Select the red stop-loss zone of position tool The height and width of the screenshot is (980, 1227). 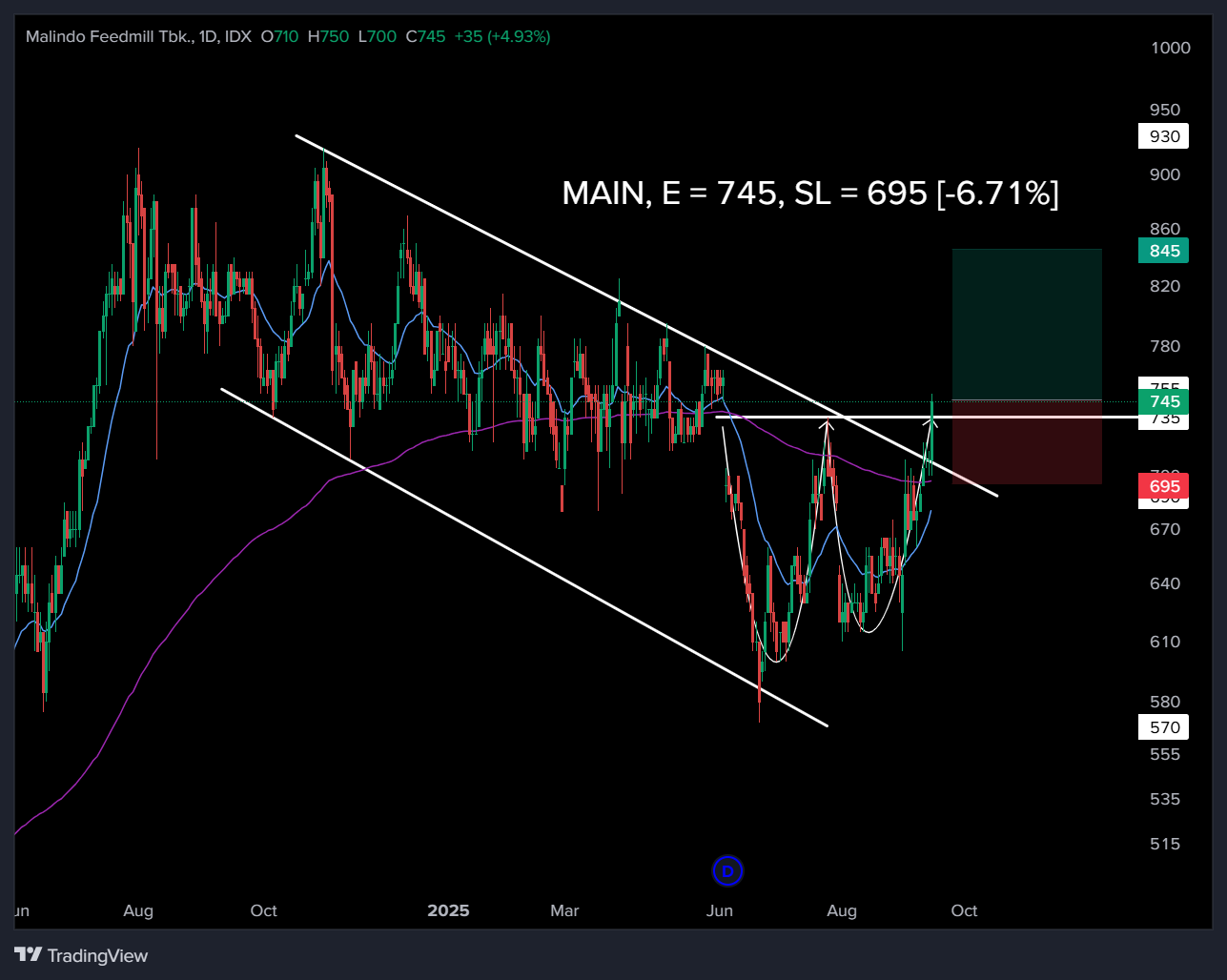pos(1027,442)
